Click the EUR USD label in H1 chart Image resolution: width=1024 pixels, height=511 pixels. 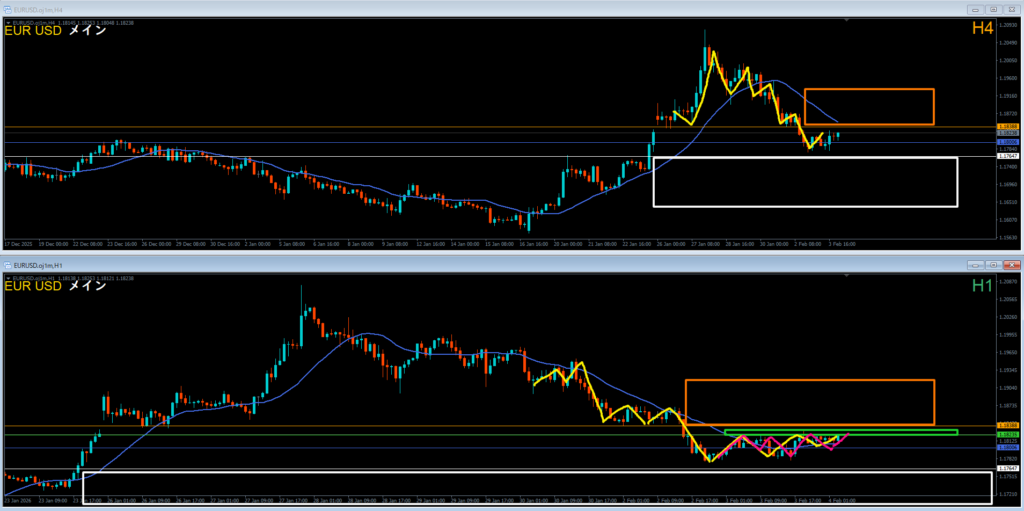tap(33, 286)
